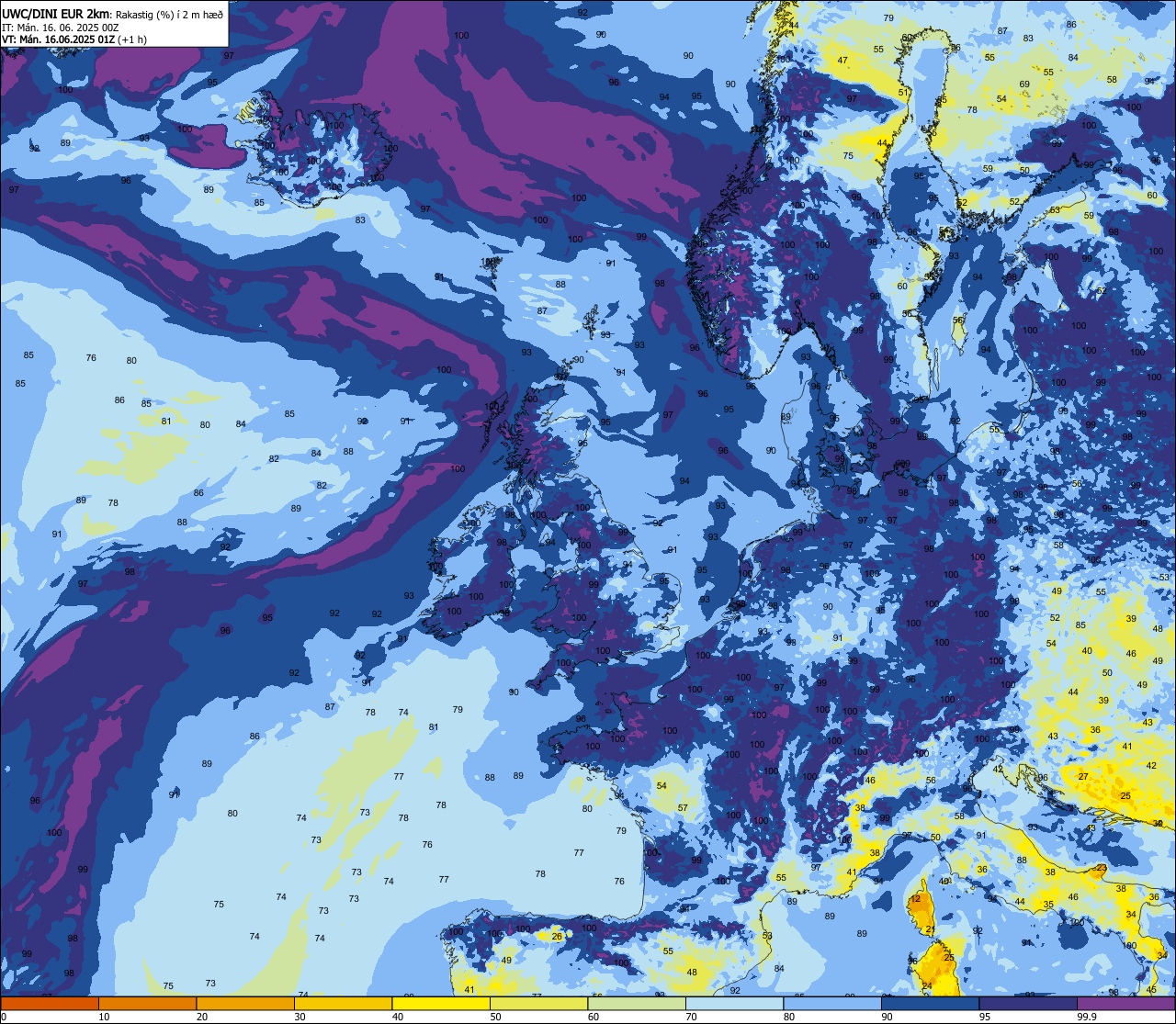Click the '23' humidity value on the map
The image size is (1176, 1024).
coord(1102,868)
